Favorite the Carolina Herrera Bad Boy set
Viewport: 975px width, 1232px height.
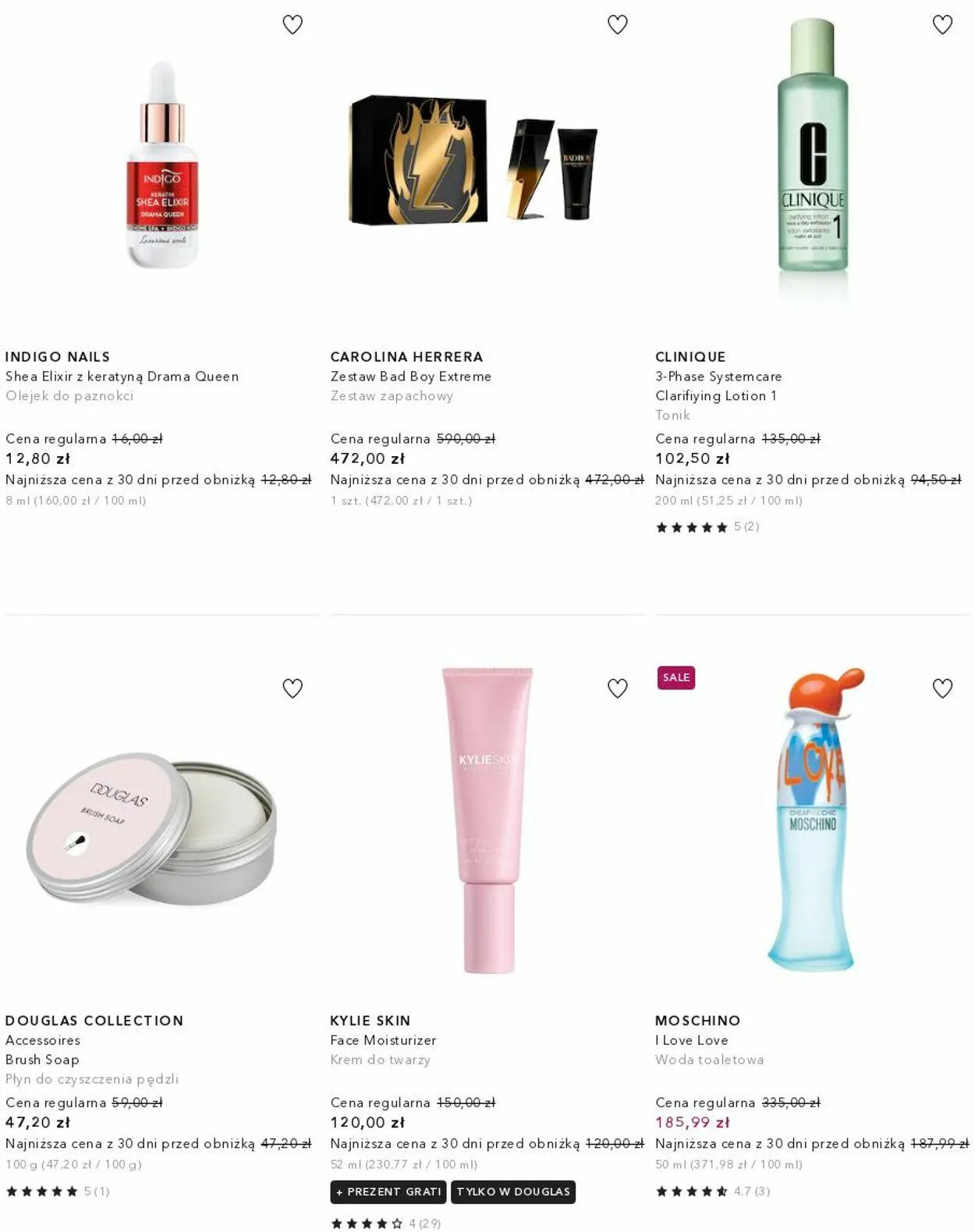tap(618, 25)
